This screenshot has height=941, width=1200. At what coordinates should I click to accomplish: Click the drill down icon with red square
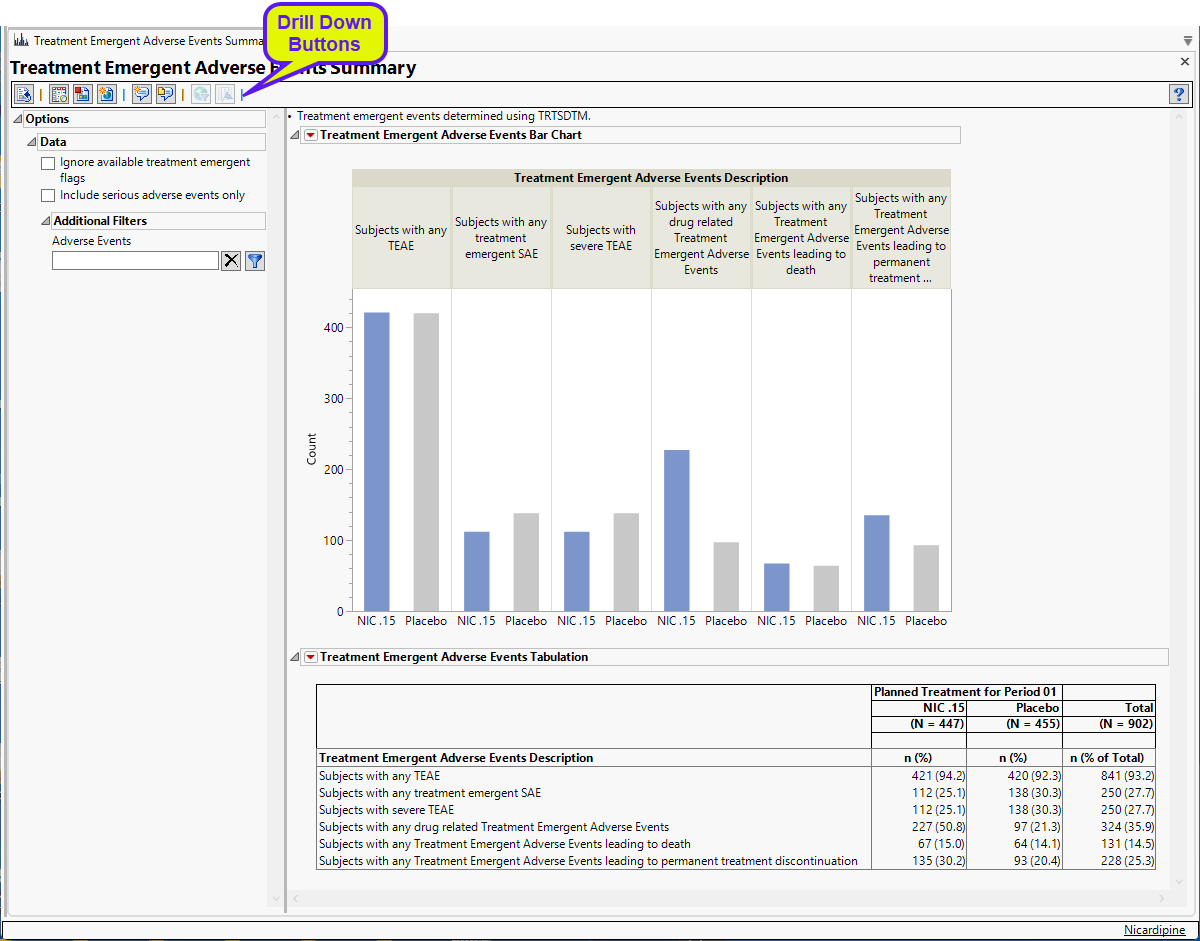click(x=82, y=94)
